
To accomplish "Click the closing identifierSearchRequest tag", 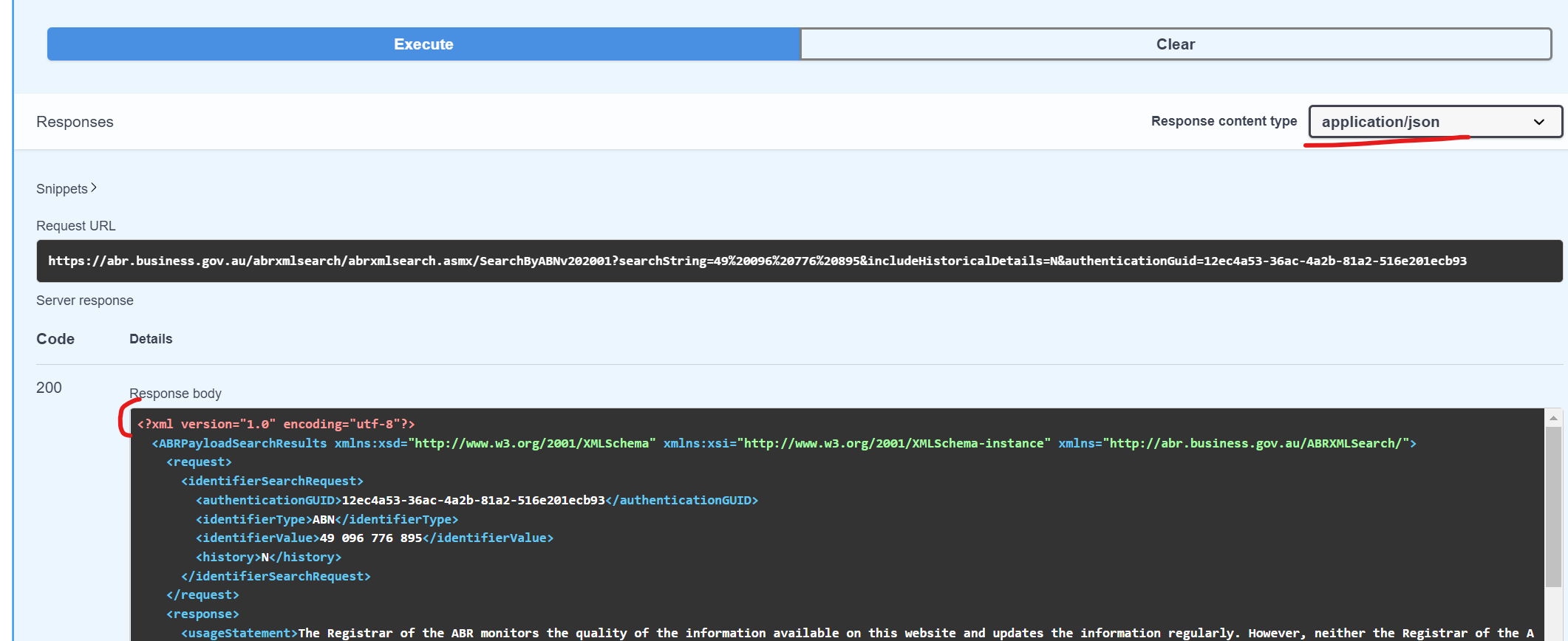I will point(276,576).
